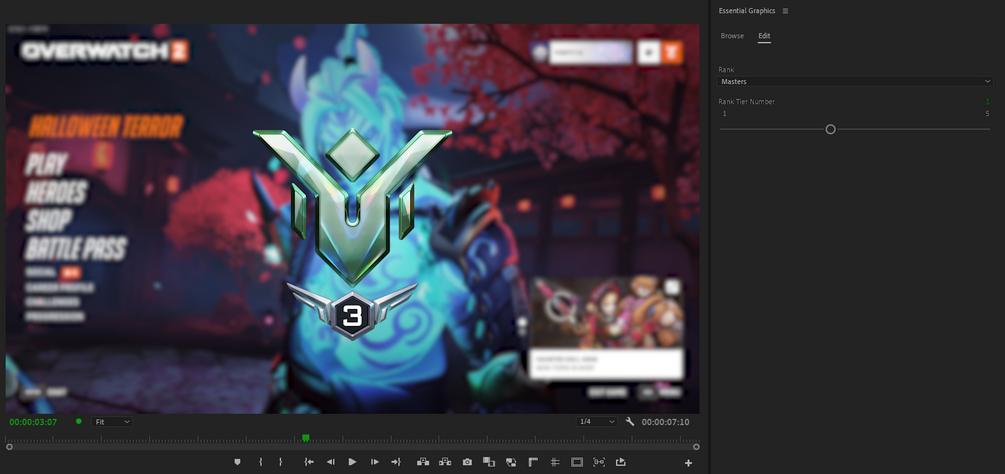The width and height of the screenshot is (1005, 474).
Task: Click the Rank Tier Number label
Action: (747, 102)
